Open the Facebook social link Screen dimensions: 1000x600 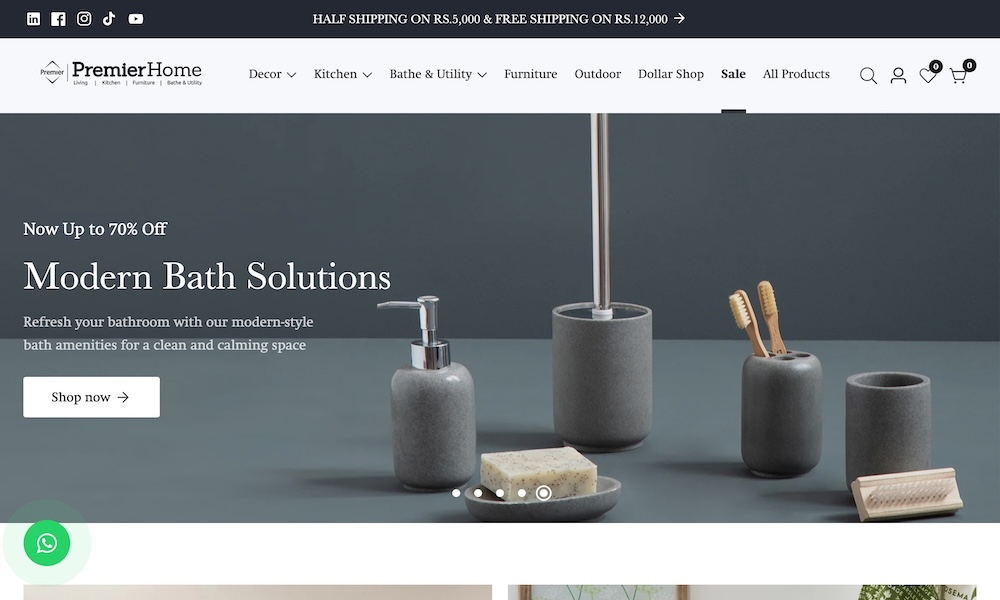58,19
